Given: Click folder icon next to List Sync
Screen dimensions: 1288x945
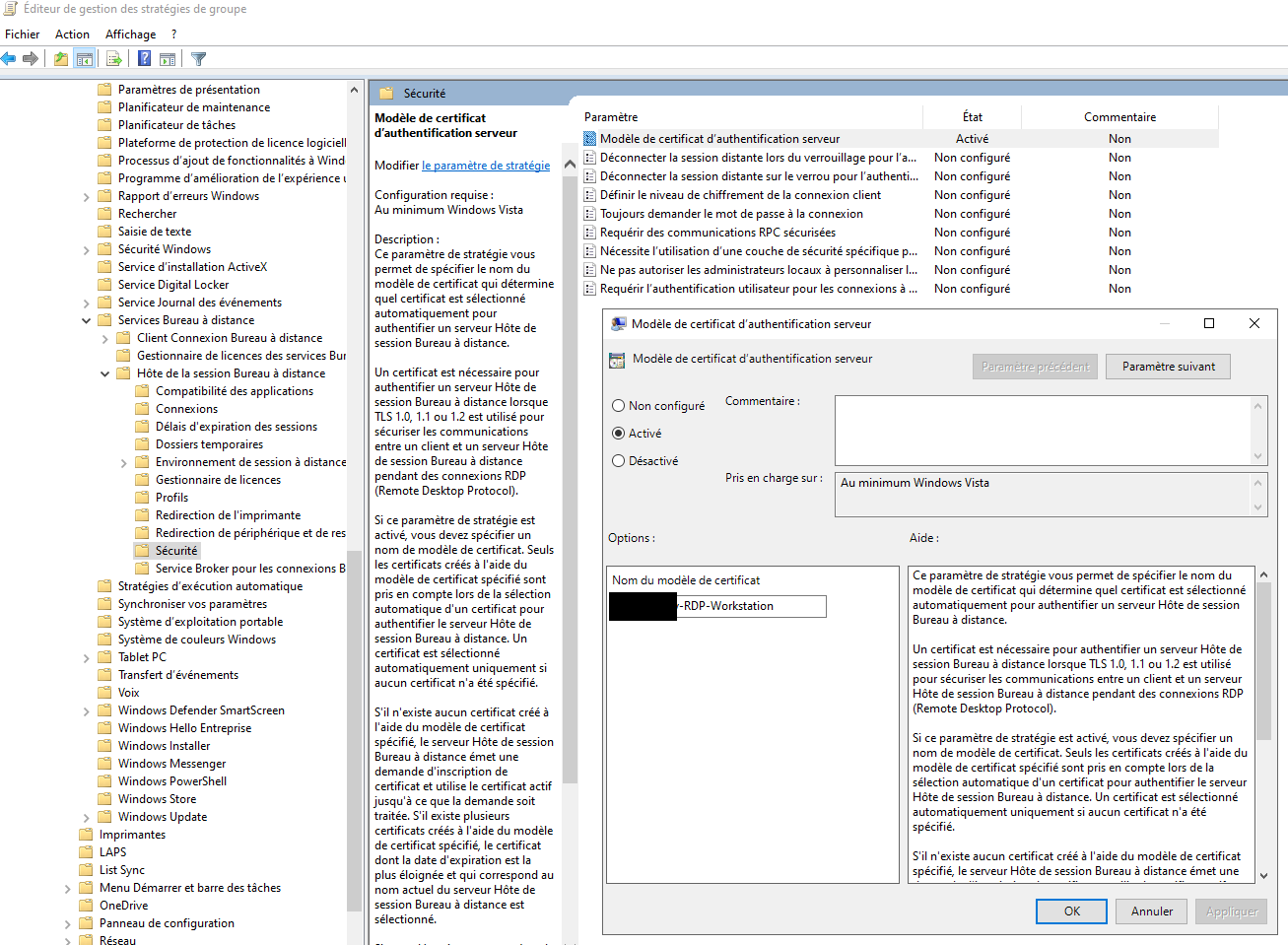Looking at the screenshot, I should [86, 870].
